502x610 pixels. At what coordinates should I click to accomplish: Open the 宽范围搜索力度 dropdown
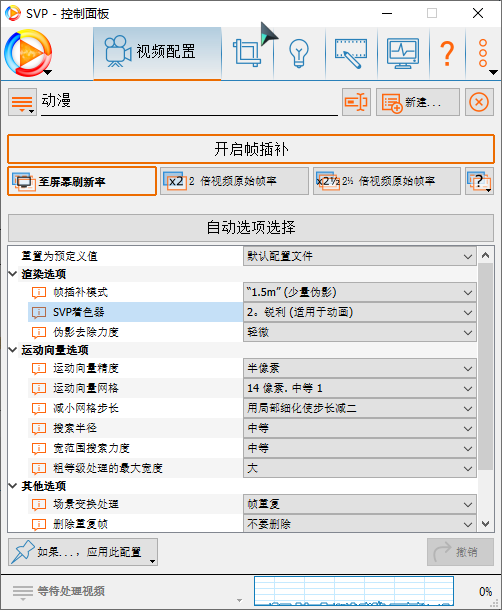(360, 448)
